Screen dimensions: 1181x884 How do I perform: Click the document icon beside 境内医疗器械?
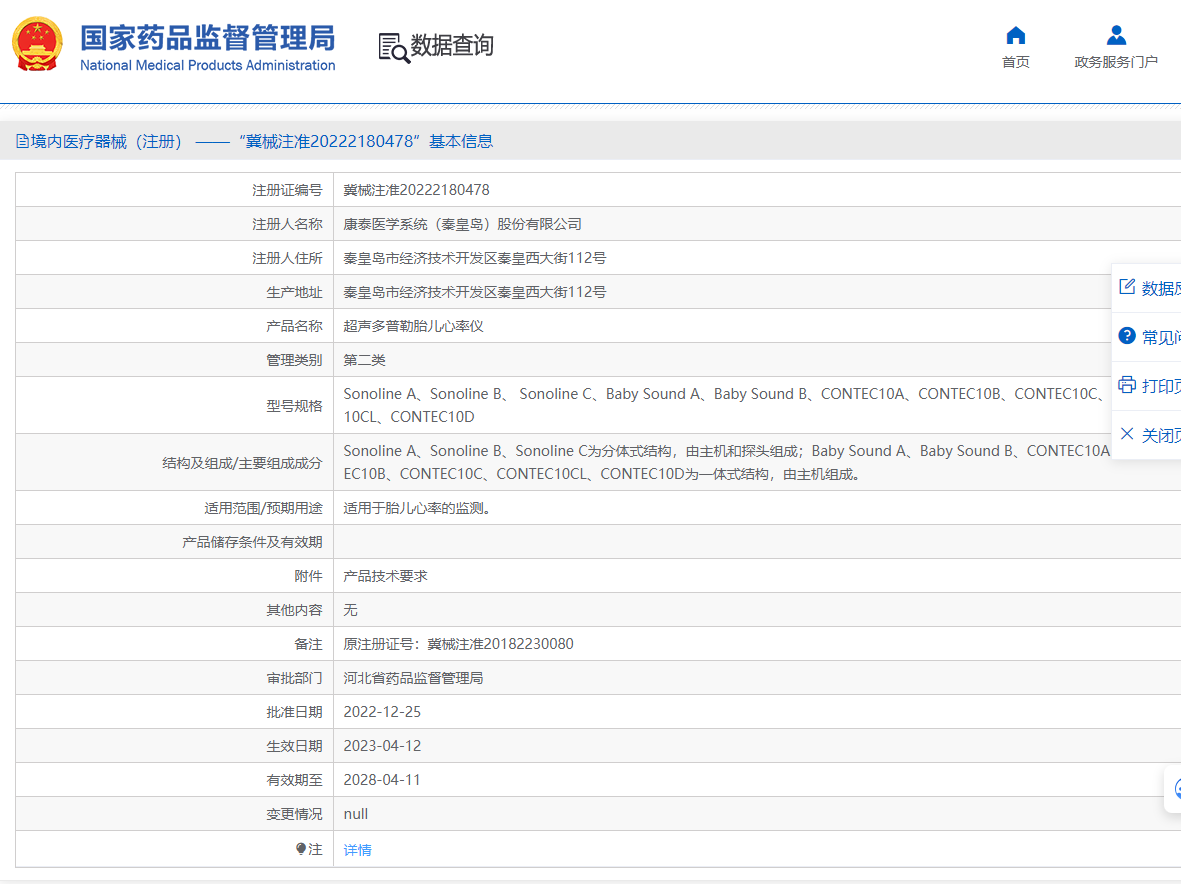(x=23, y=141)
